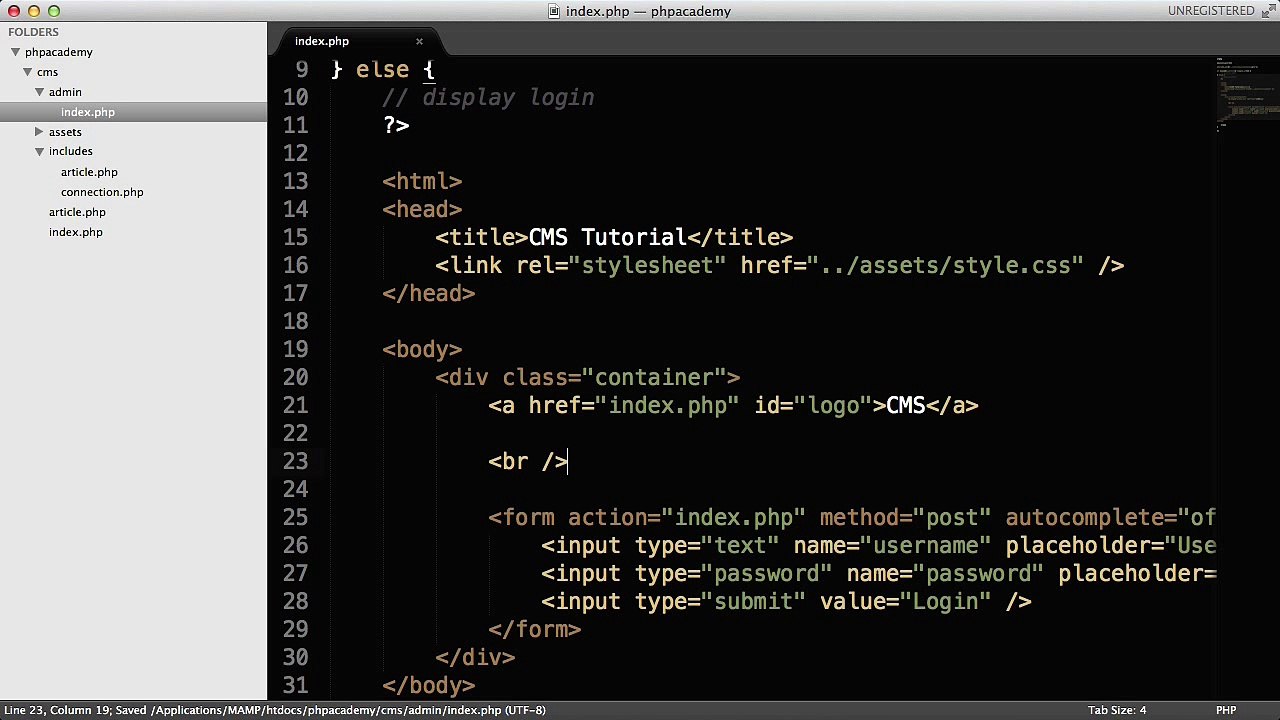This screenshot has height=720, width=1280.
Task: Click the minimap code overview
Action: pyautogui.click(x=1246, y=95)
